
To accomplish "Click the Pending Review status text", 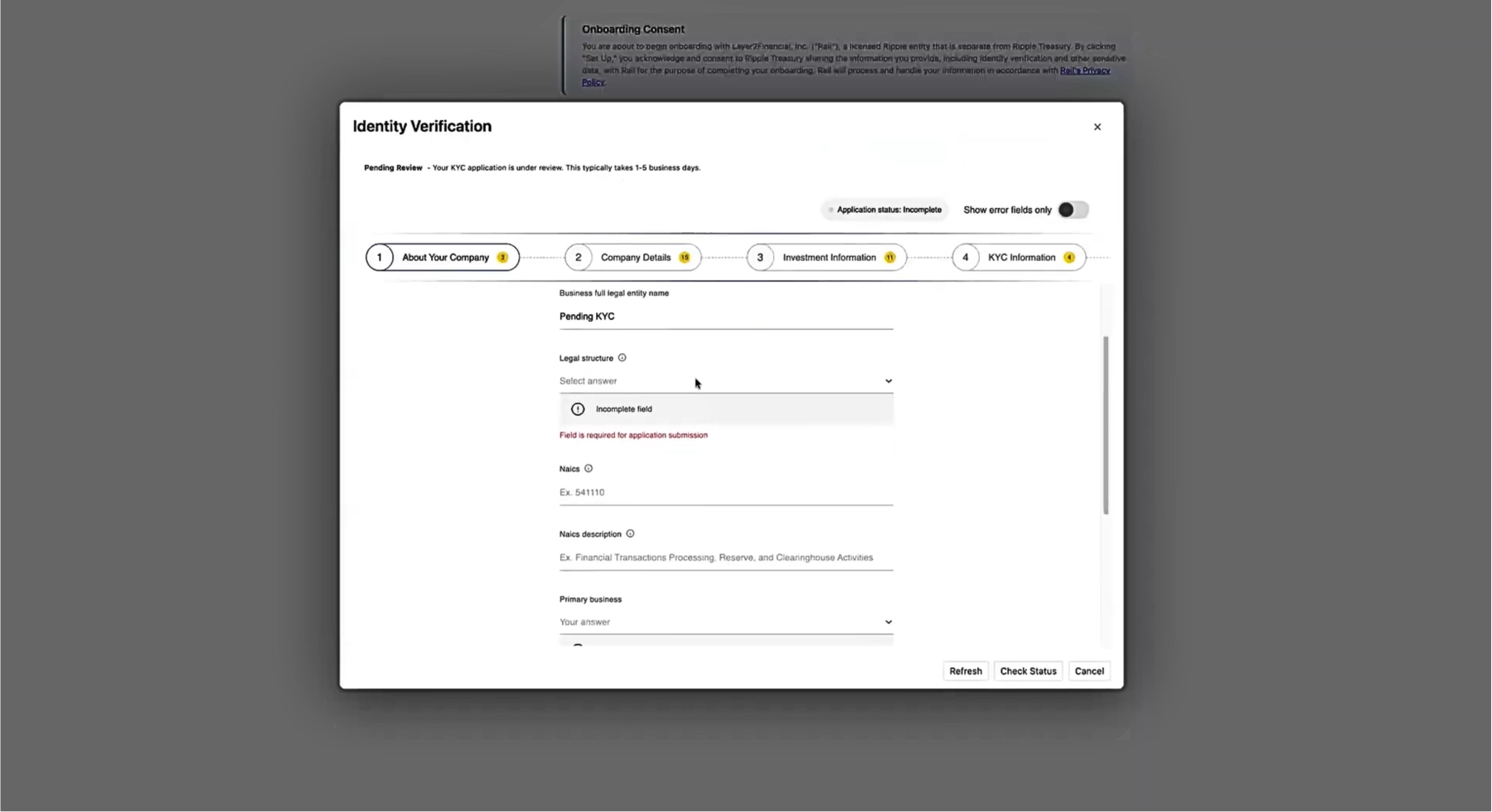I will (393, 167).
